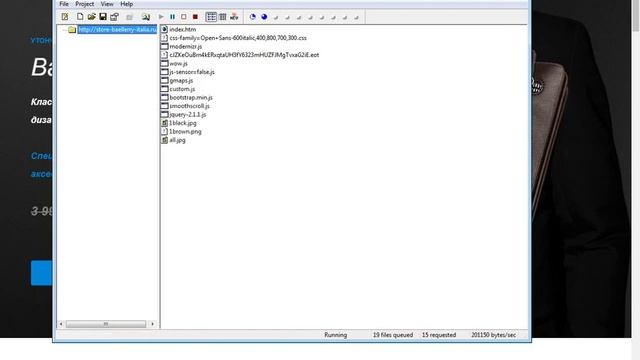The height and width of the screenshot is (360, 640).
Task: Click the binoculars search toolbar icon
Action: (x=145, y=17)
